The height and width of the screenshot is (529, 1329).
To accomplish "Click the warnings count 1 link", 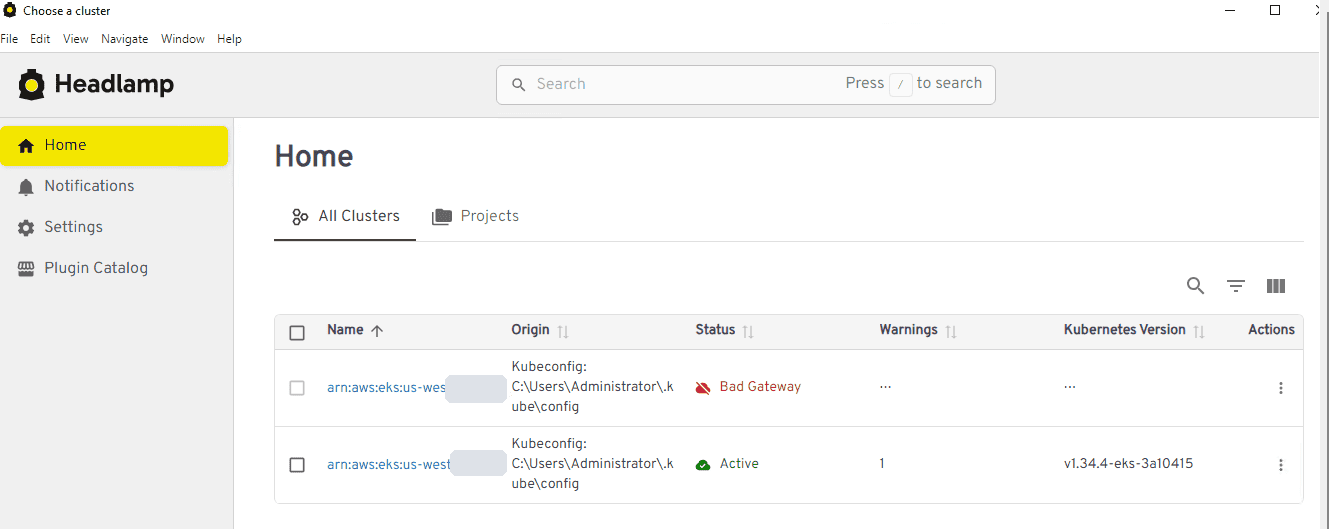I will (882, 464).
